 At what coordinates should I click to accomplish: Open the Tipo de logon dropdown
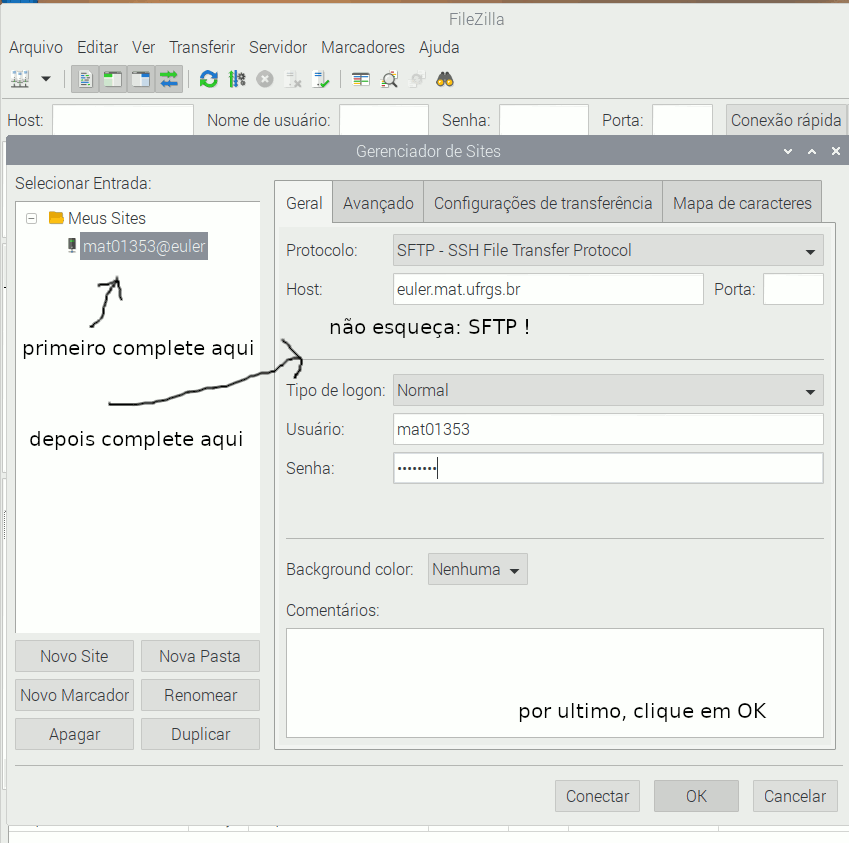tap(608, 390)
